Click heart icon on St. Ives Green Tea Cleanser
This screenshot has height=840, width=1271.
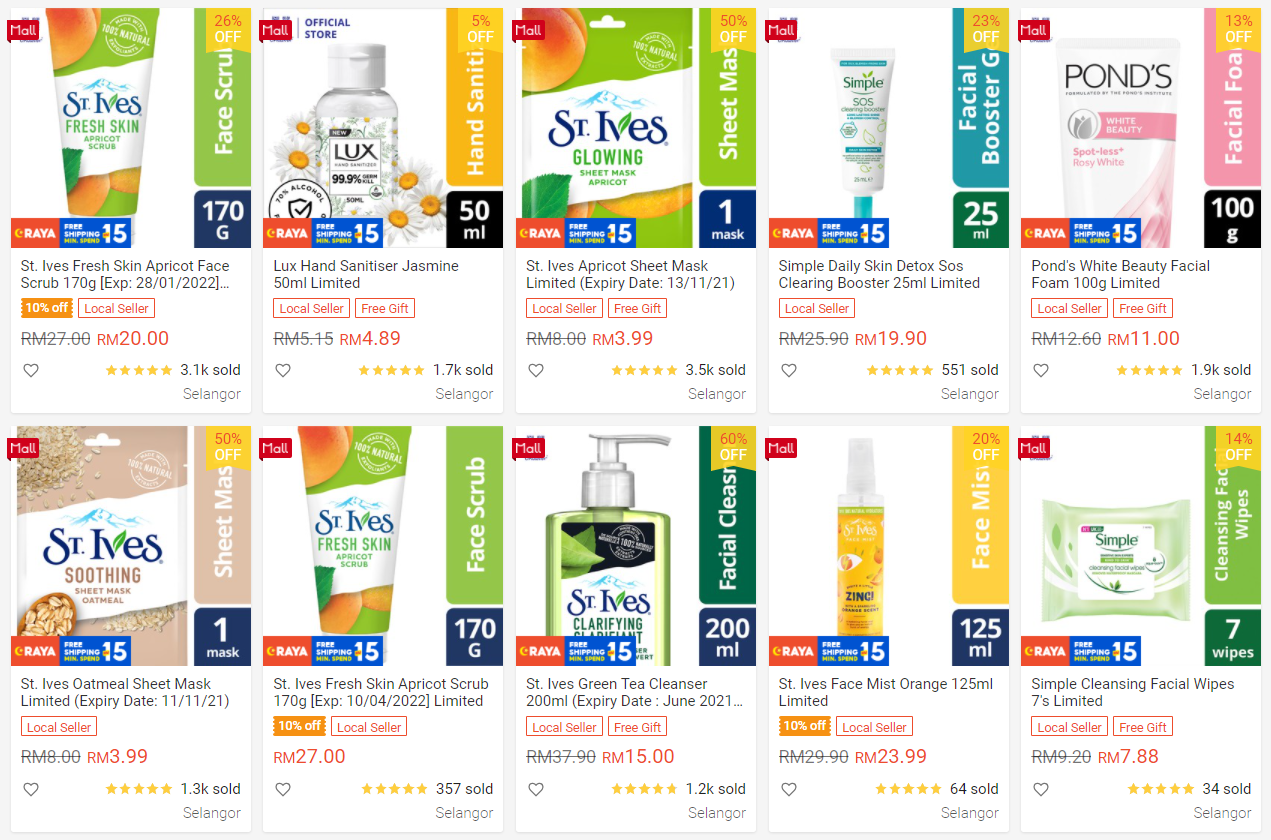click(536, 789)
